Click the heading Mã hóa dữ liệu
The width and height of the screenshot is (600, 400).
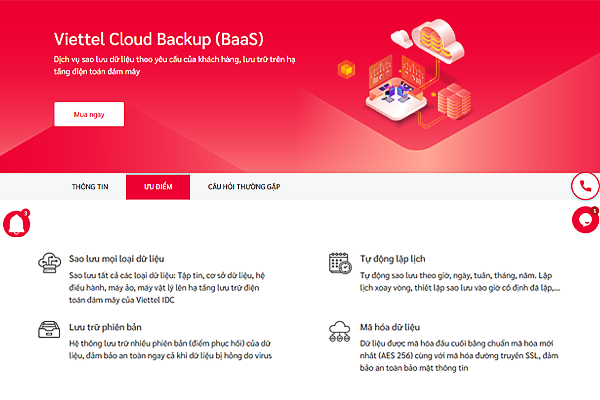[x=390, y=327]
